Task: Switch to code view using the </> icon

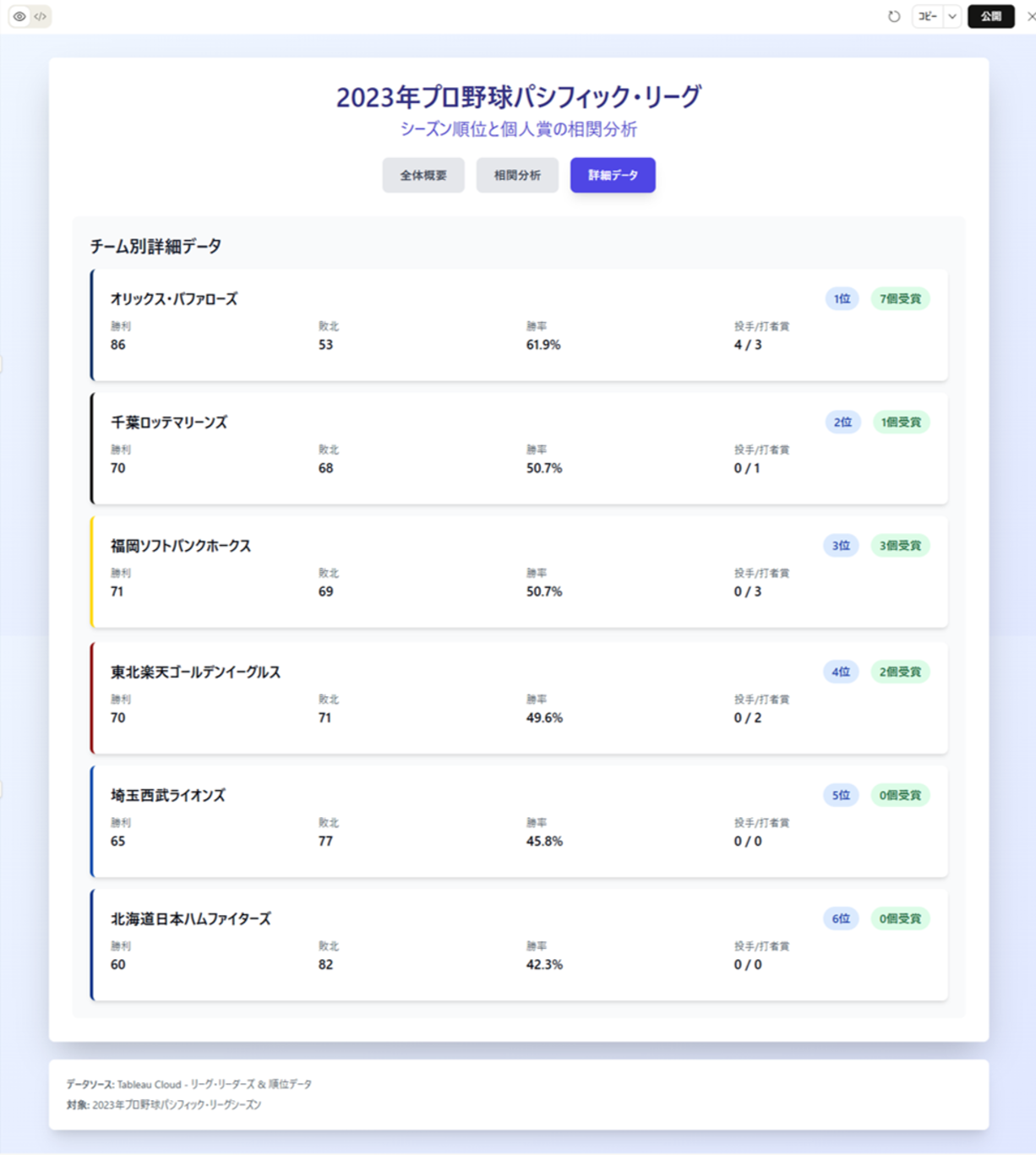Action: pyautogui.click(x=39, y=16)
